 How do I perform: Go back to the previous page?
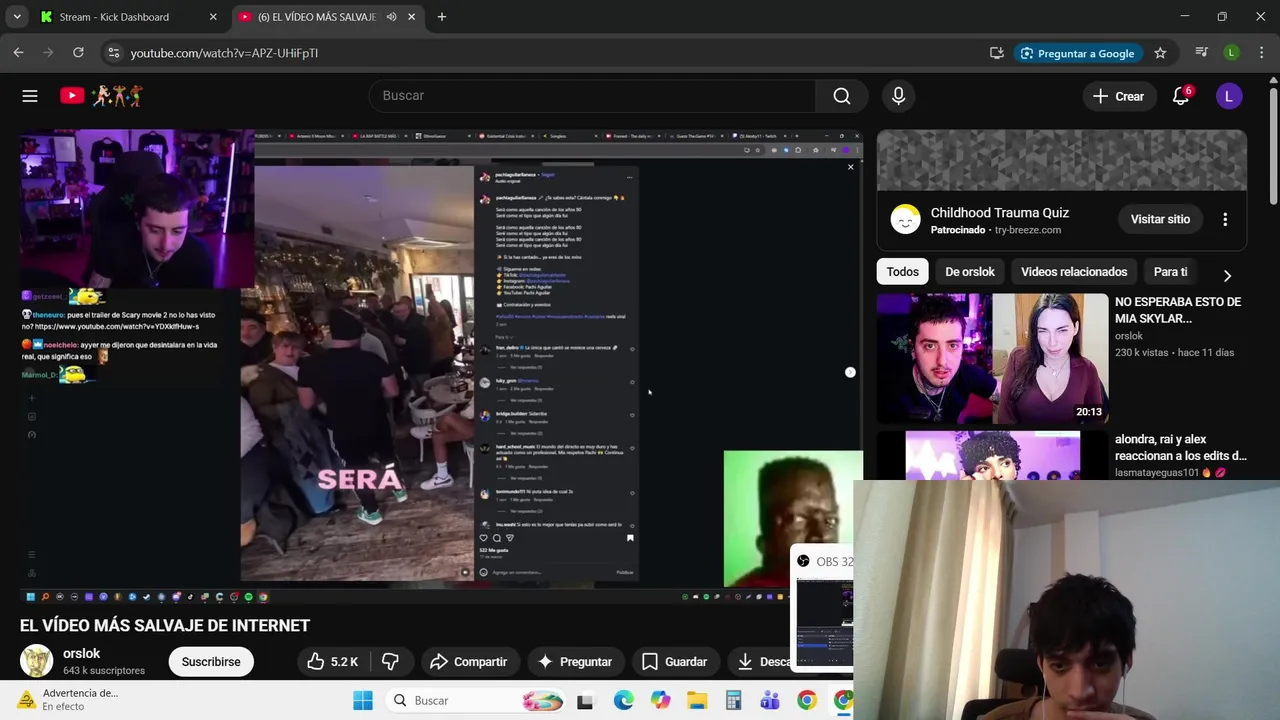[x=19, y=53]
